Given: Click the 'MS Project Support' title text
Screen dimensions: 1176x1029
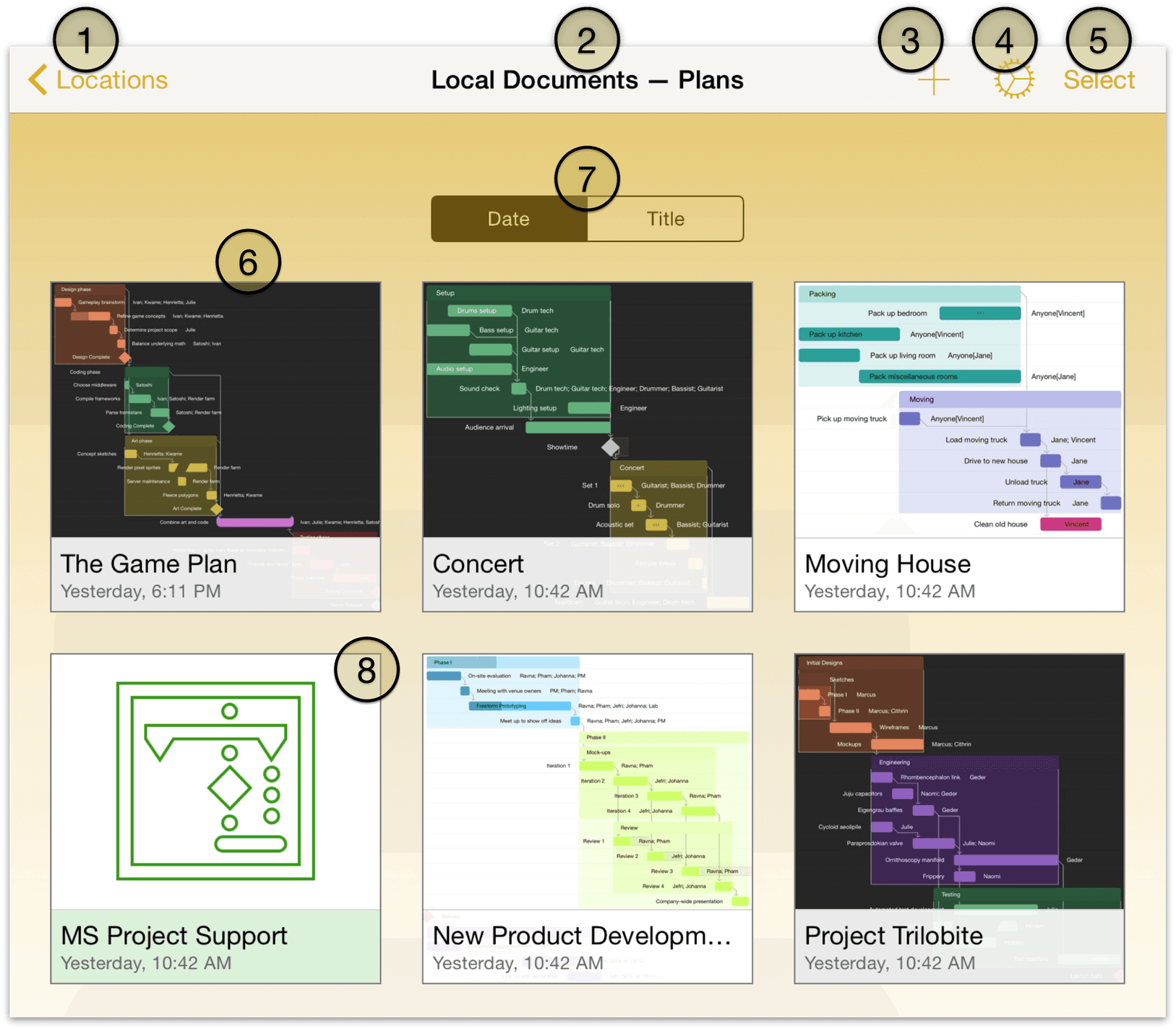Looking at the screenshot, I should [x=174, y=936].
